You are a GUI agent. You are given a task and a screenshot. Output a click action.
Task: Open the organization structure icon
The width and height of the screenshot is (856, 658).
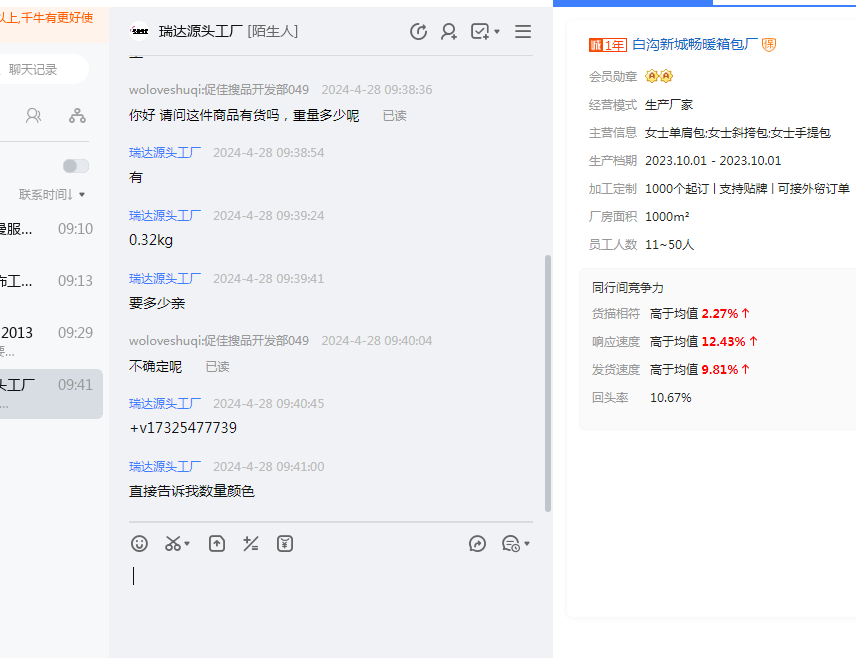(77, 116)
